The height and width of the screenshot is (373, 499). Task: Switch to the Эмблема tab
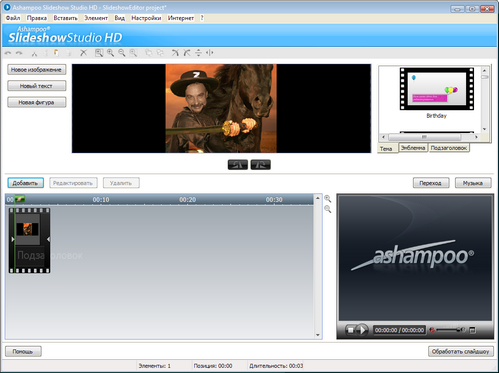point(413,148)
